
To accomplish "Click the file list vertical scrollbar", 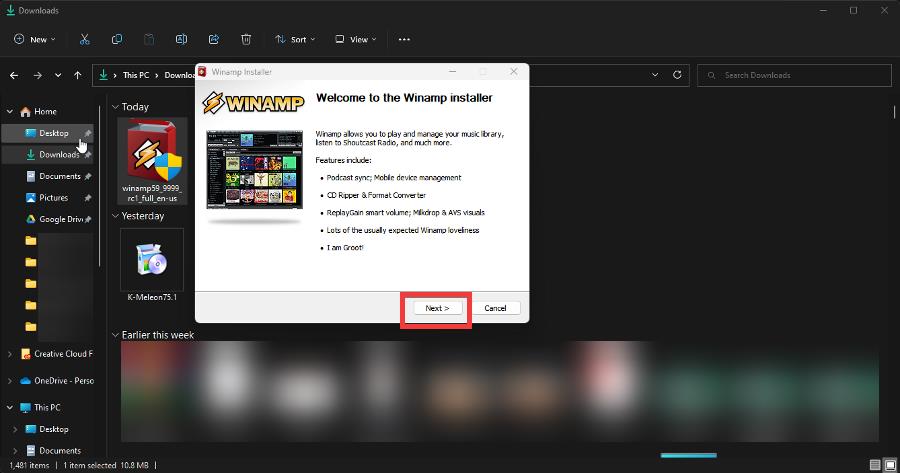I will pos(894,111).
